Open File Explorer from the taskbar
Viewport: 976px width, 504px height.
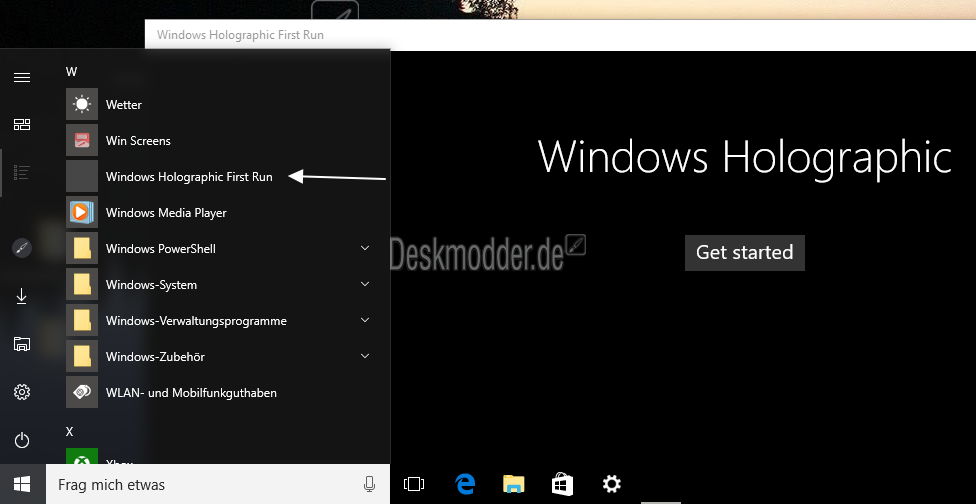pos(514,484)
